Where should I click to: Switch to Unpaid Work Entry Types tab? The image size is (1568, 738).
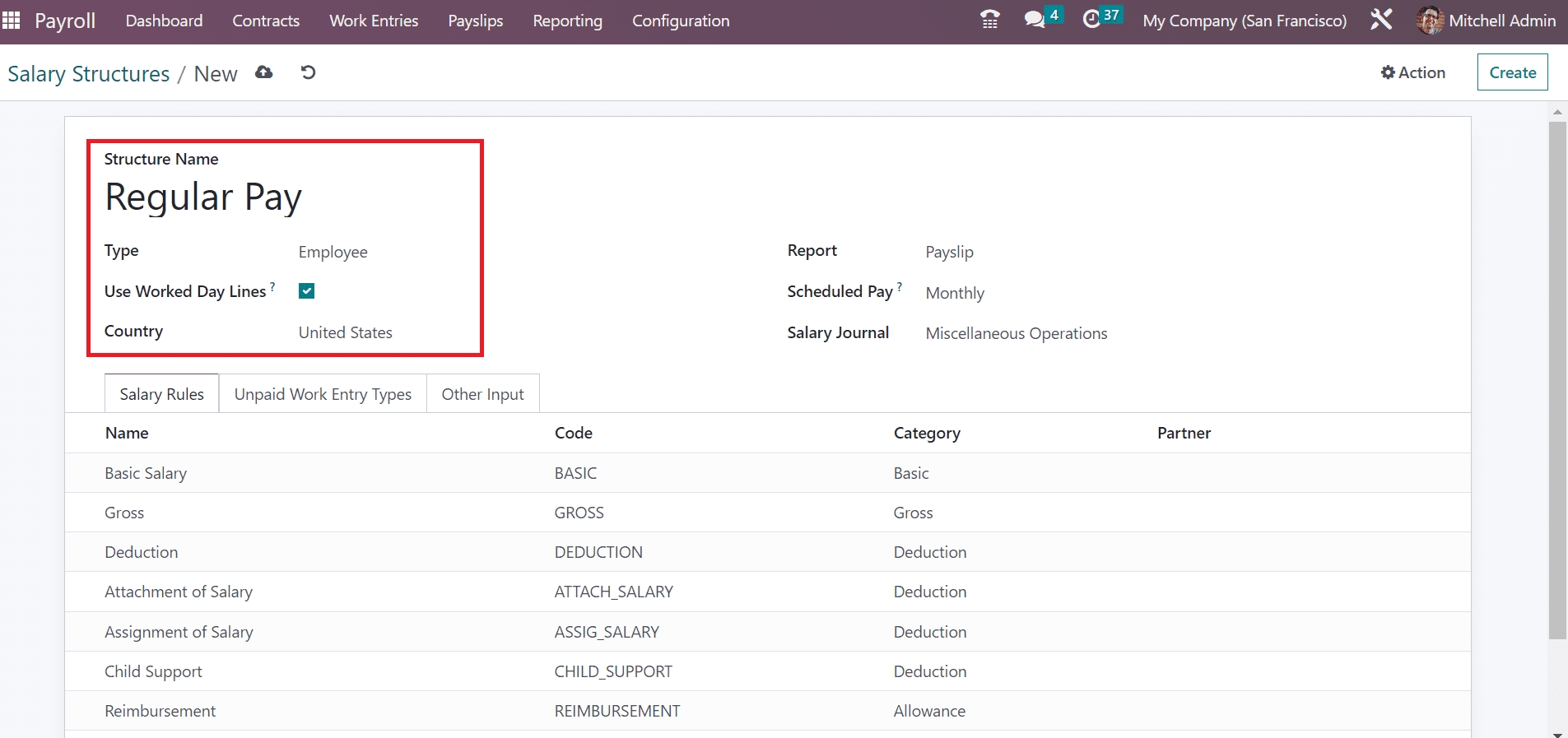(323, 394)
